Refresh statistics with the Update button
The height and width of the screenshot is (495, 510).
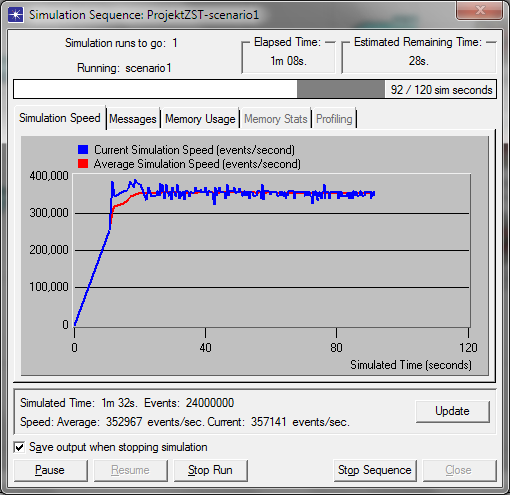[x=452, y=411]
